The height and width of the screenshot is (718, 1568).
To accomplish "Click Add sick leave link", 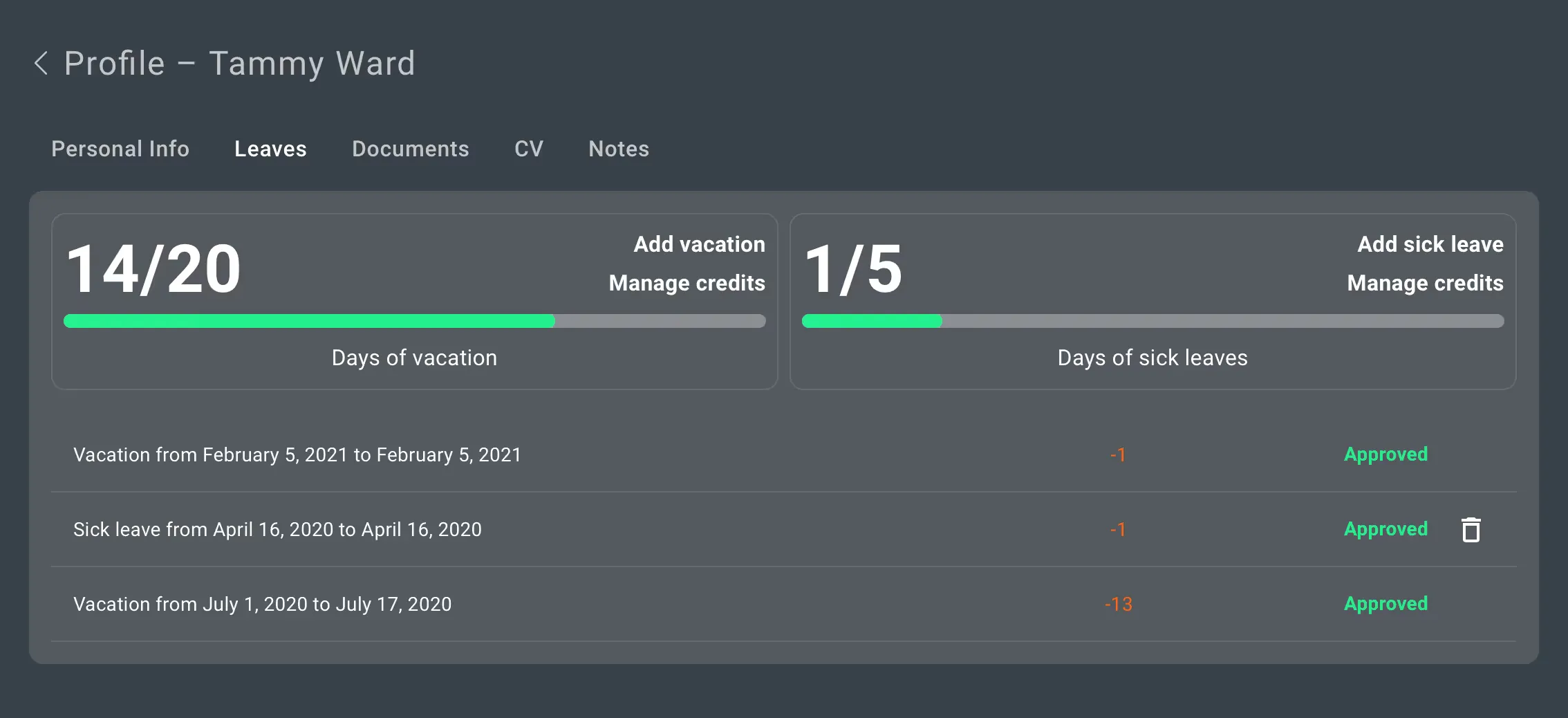I will pyautogui.click(x=1430, y=244).
